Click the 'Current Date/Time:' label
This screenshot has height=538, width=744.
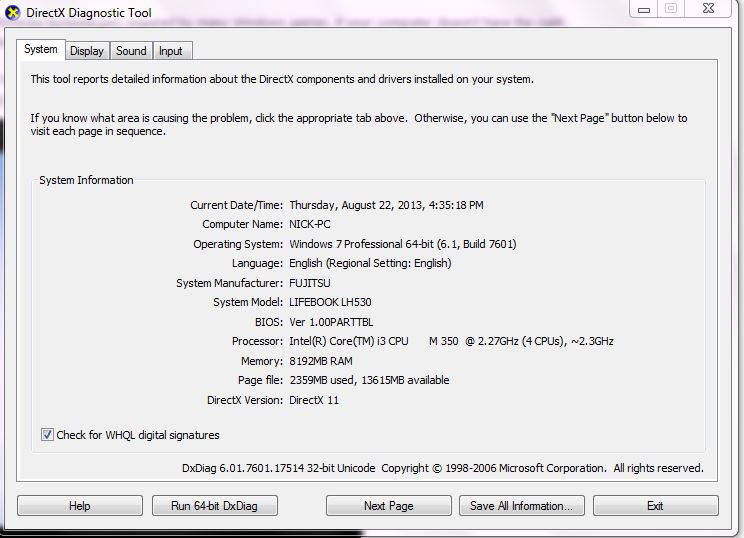236,205
